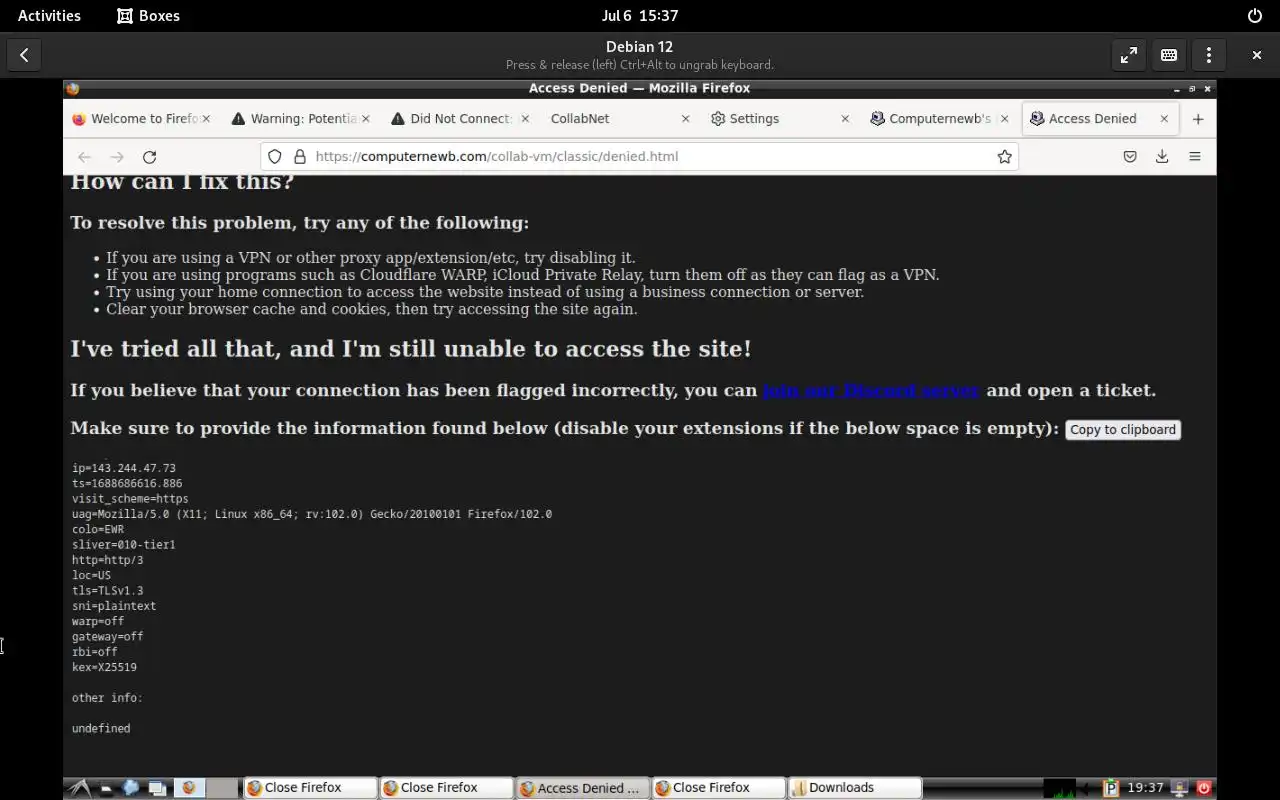Follow the join our Discord server link
This screenshot has height=800, width=1280.
tap(871, 391)
